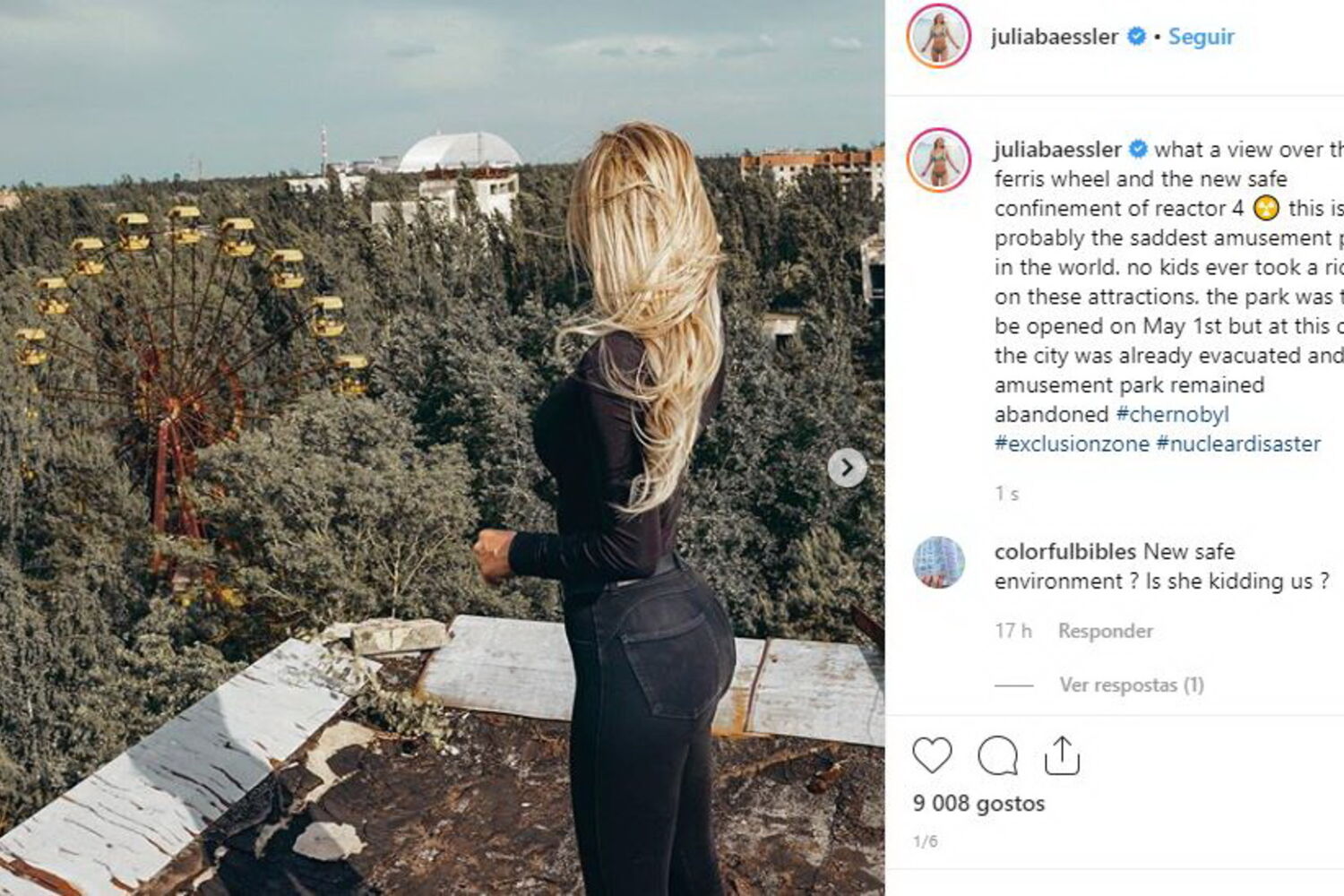This screenshot has height=896, width=1344.
Task: View the 9 008 gostos likes list
Action: coord(978,803)
